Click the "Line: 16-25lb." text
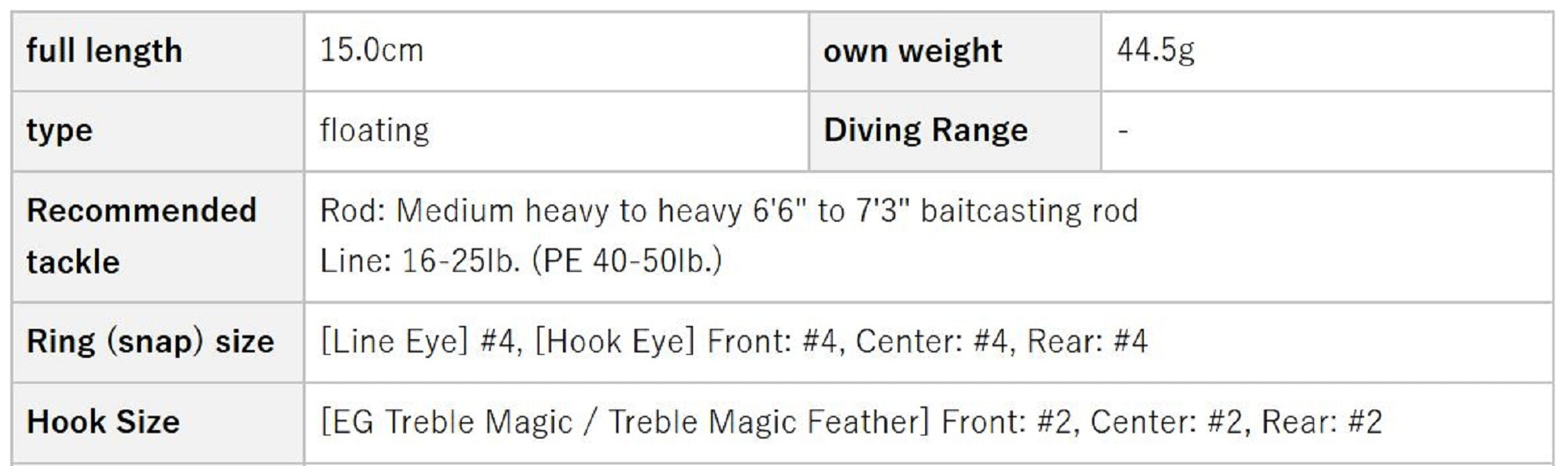 click(420, 261)
